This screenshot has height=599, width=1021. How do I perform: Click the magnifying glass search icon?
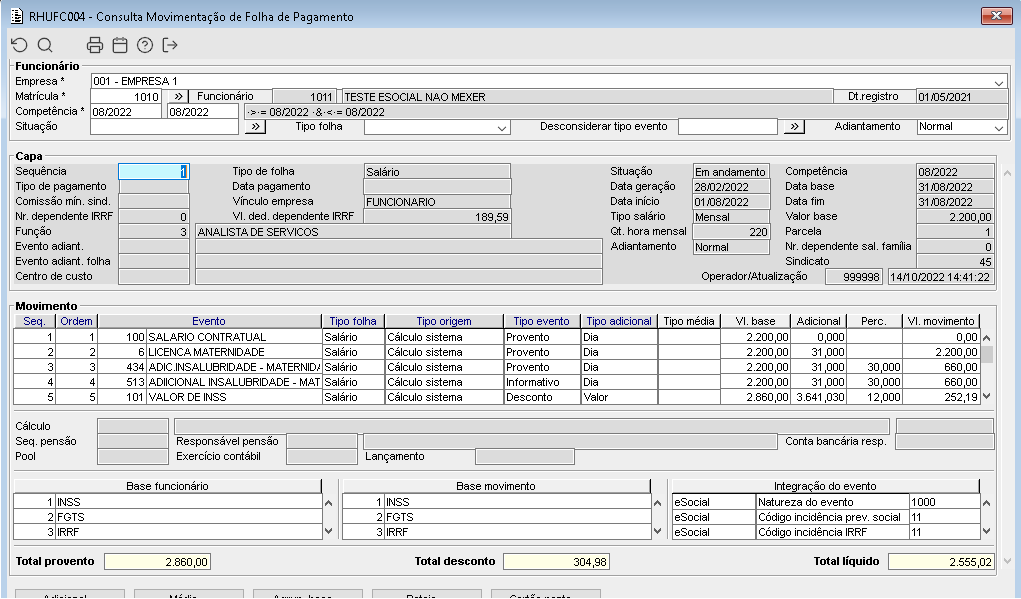[x=45, y=45]
